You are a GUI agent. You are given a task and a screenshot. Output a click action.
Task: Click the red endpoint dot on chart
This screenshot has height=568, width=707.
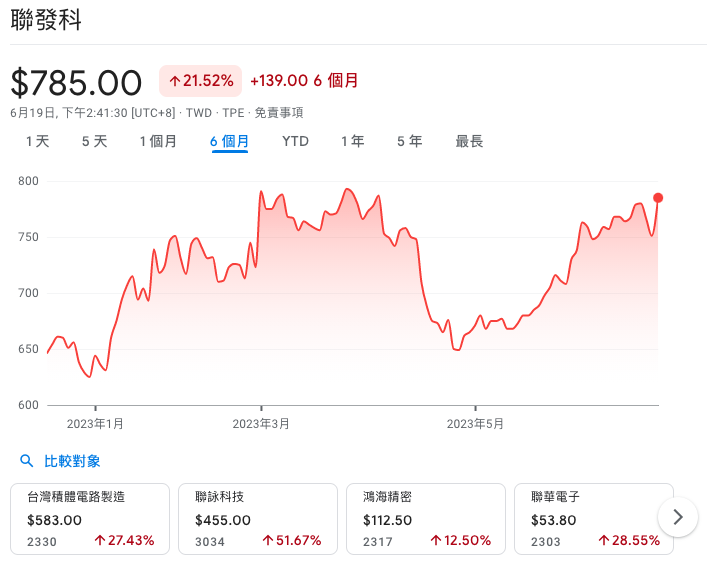coord(658,198)
